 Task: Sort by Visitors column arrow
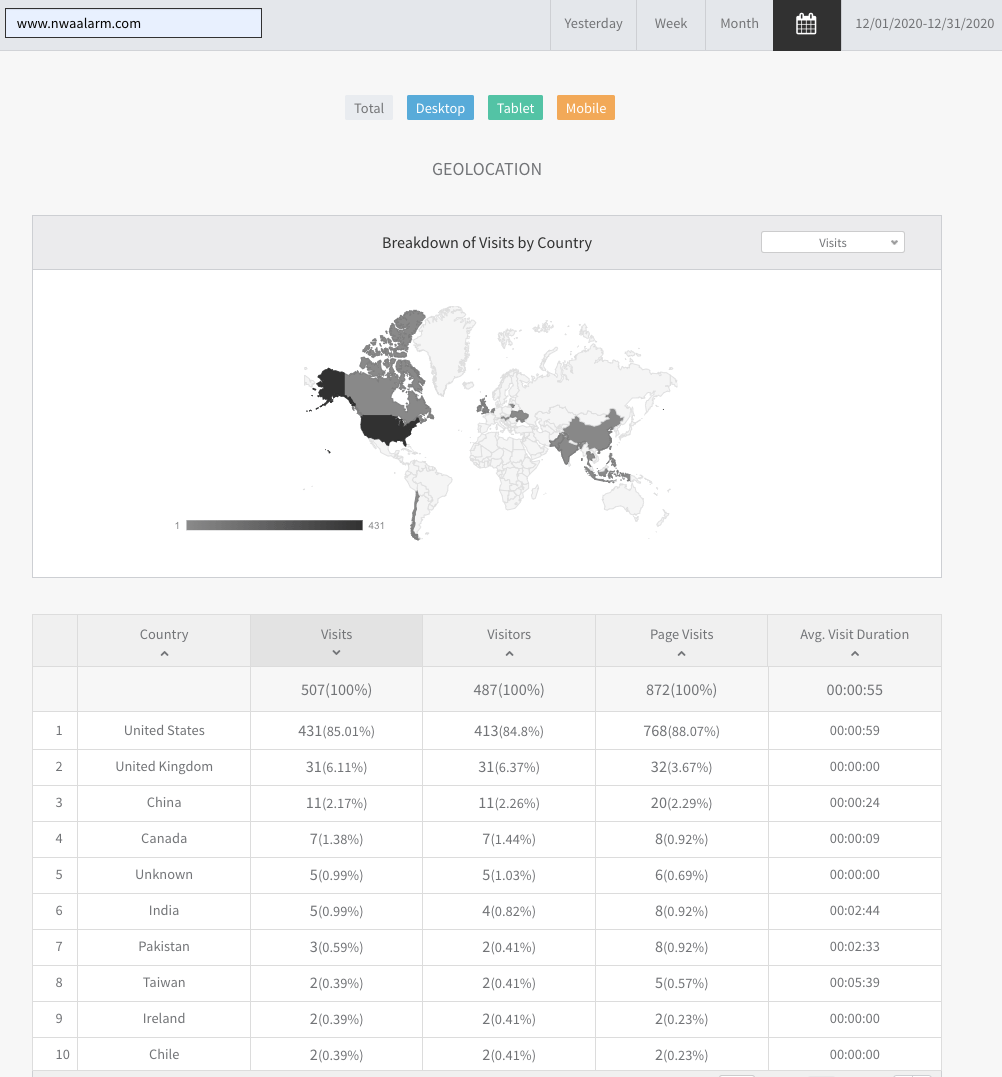(x=509, y=654)
